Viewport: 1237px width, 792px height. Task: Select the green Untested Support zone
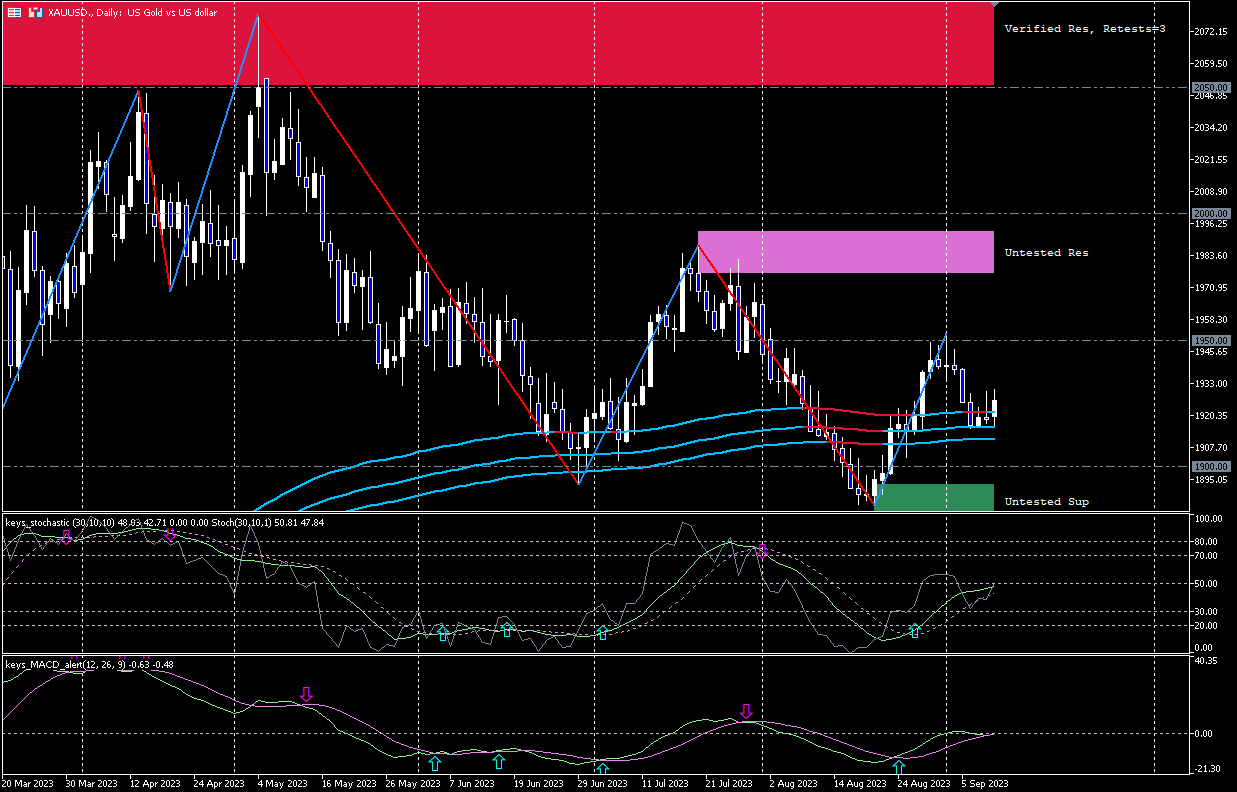[x=933, y=498]
